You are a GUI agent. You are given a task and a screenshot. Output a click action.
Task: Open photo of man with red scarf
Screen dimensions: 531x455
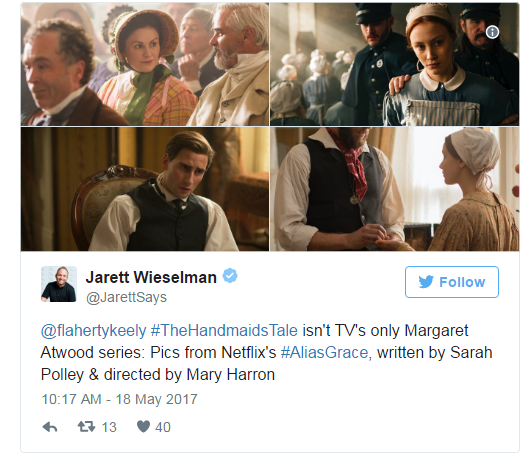[x=395, y=189]
